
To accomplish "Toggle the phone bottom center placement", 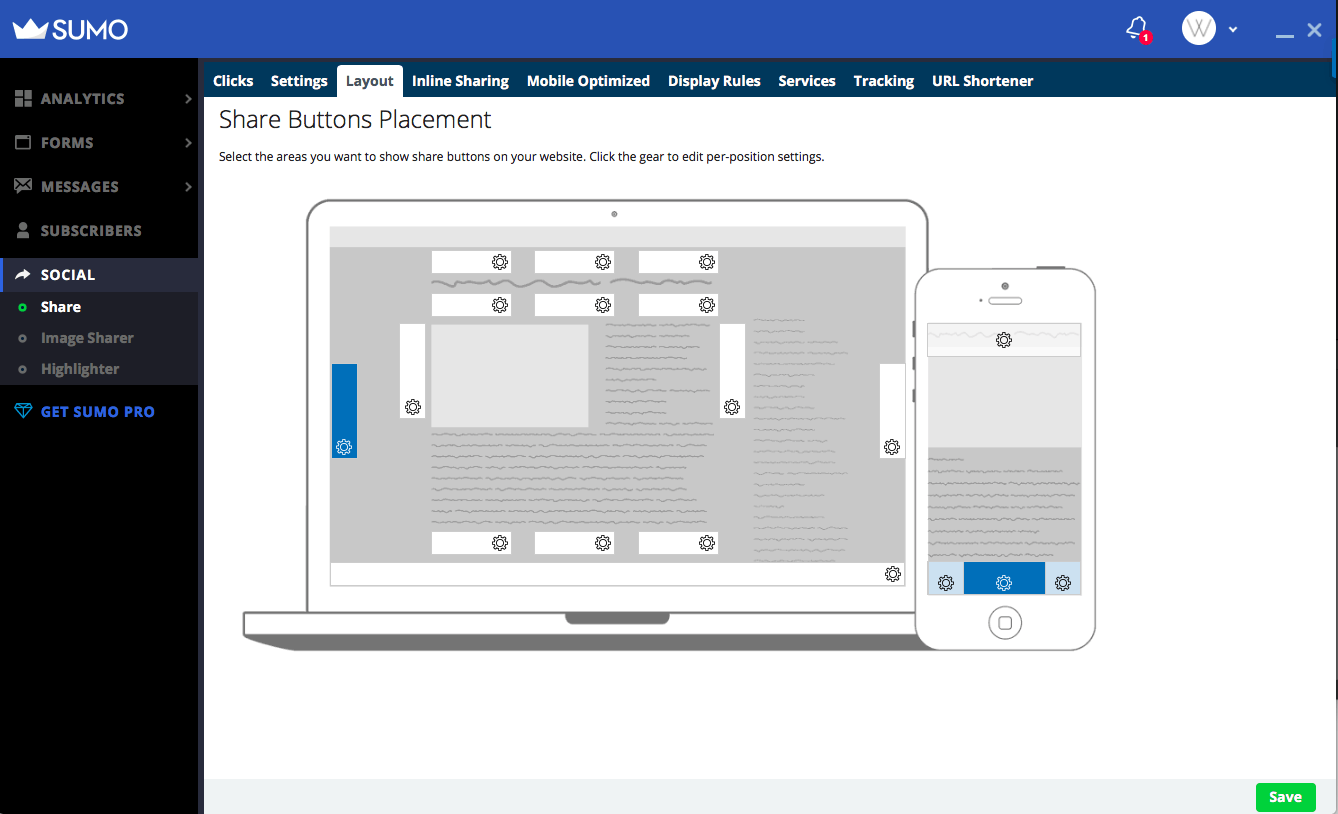I will pos(1004,578).
